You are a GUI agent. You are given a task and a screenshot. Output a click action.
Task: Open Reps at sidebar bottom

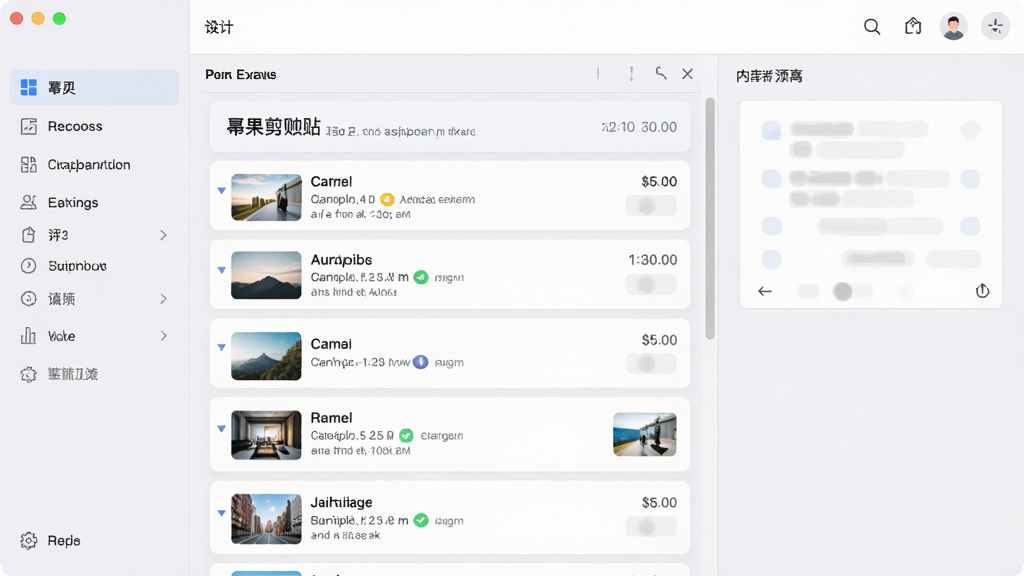click(94, 541)
